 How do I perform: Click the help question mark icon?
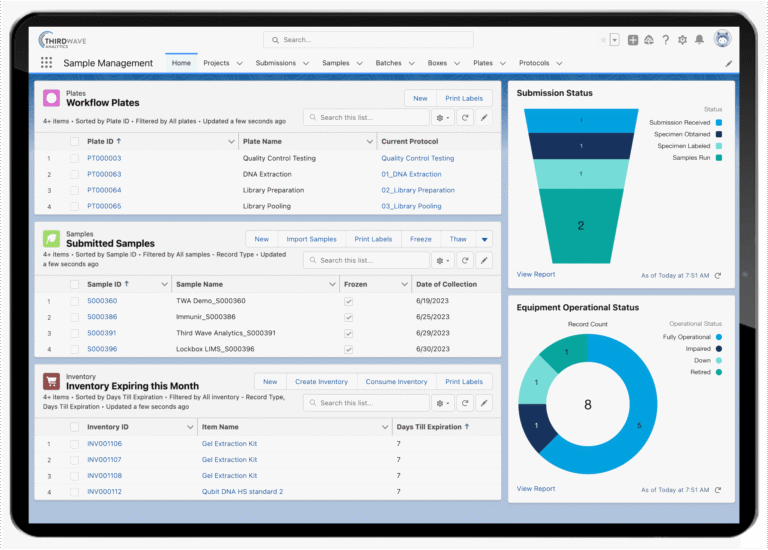pos(666,40)
